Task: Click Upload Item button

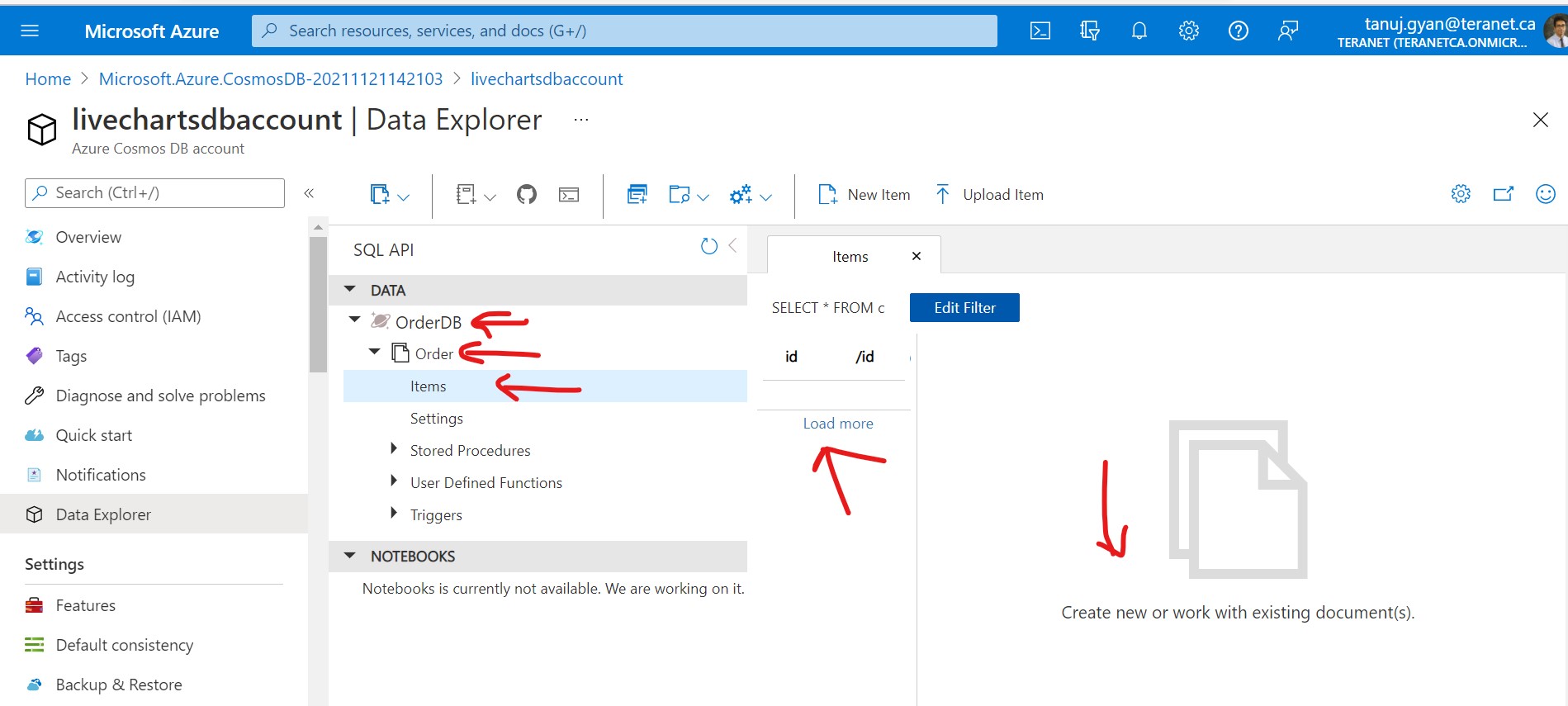Action: pos(989,195)
